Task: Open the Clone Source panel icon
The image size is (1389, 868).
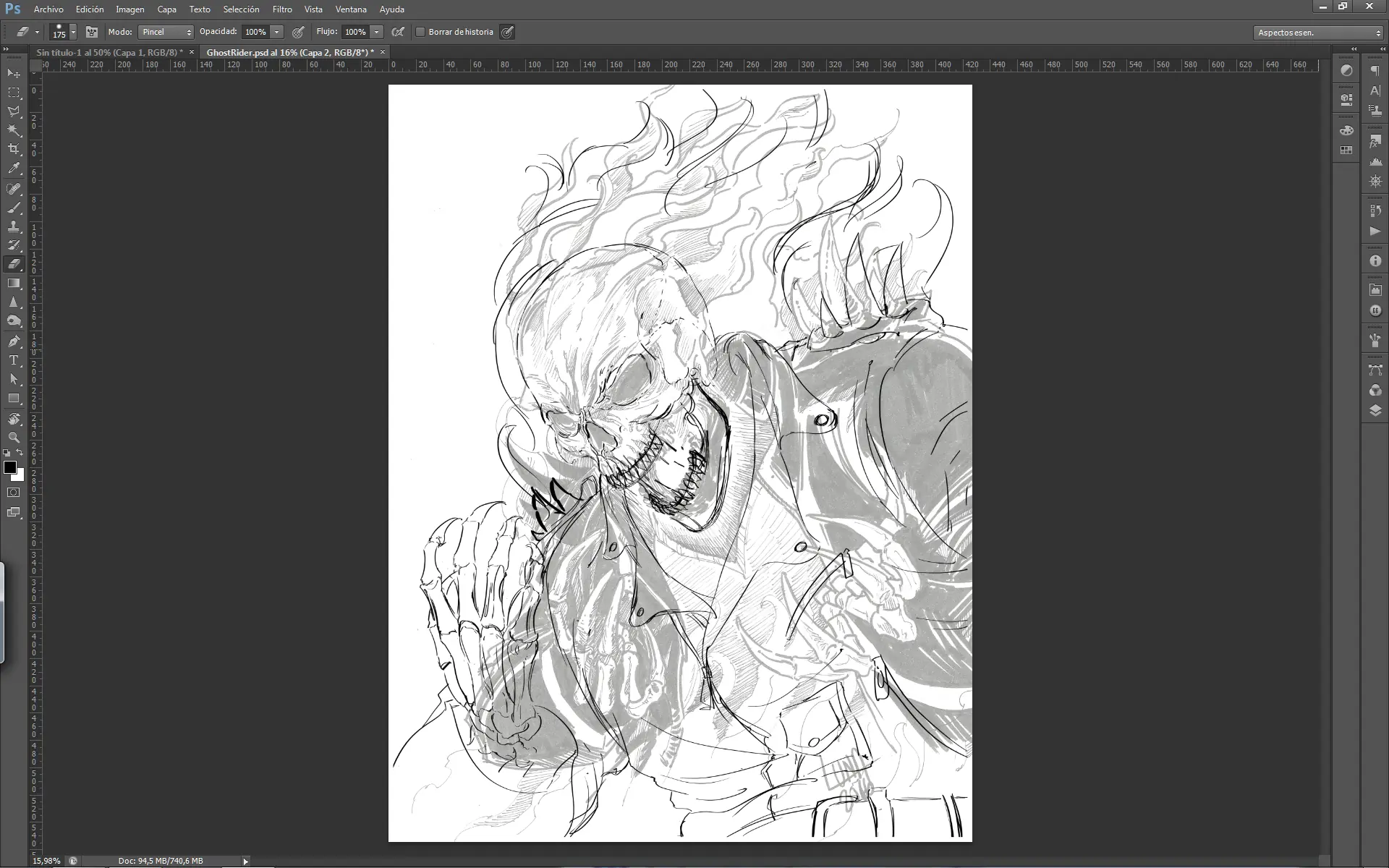Action: pos(1375,111)
